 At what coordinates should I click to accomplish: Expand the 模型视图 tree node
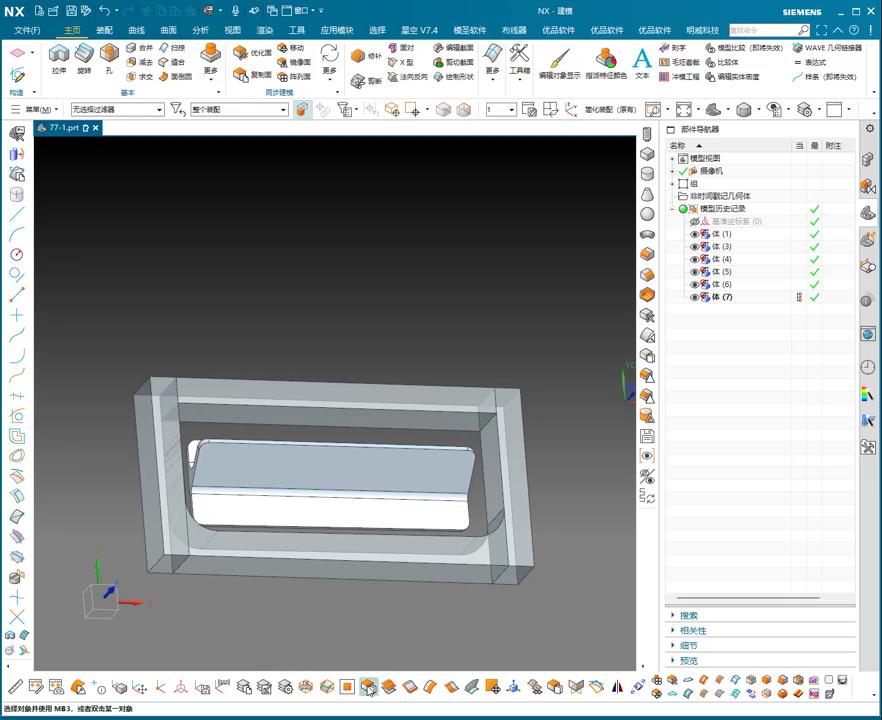672,158
